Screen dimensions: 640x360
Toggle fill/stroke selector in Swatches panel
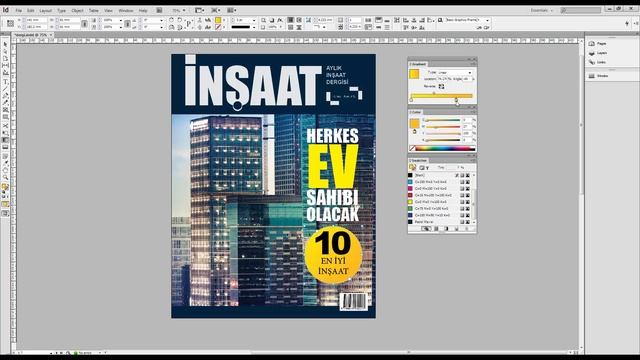coord(413,168)
